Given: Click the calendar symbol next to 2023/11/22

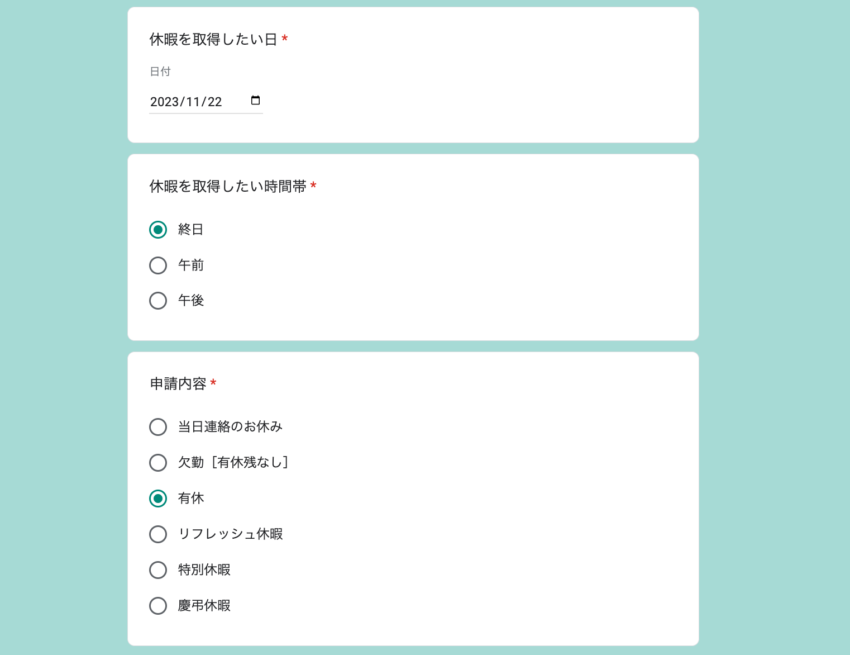Looking at the screenshot, I should pos(255,99).
